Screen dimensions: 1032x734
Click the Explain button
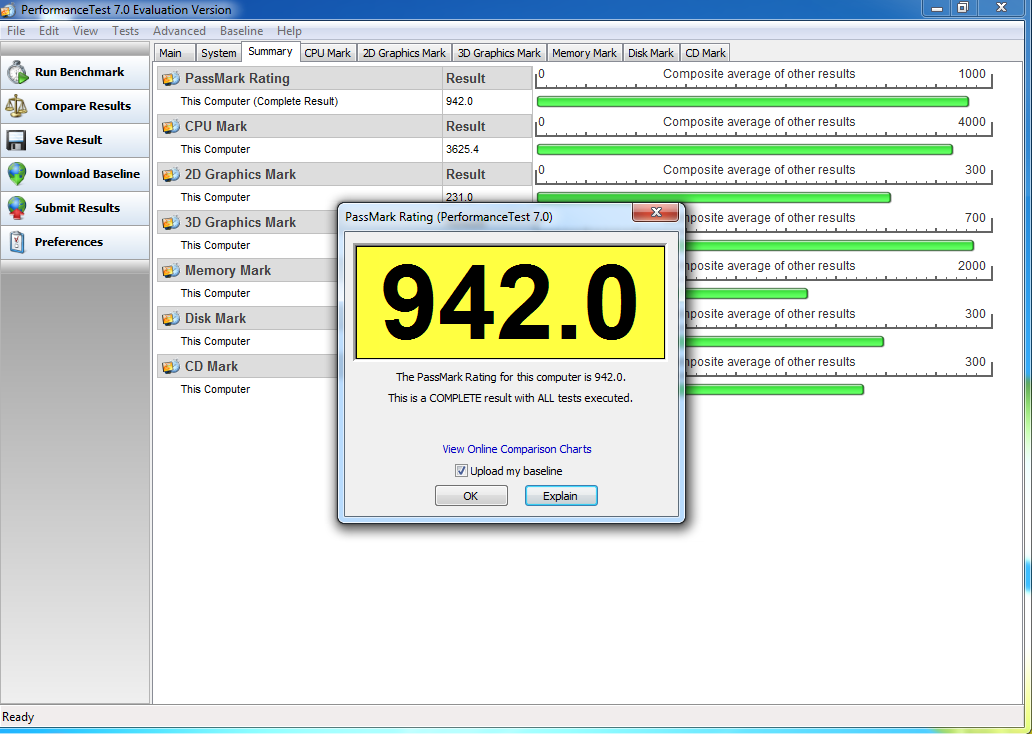coord(561,496)
